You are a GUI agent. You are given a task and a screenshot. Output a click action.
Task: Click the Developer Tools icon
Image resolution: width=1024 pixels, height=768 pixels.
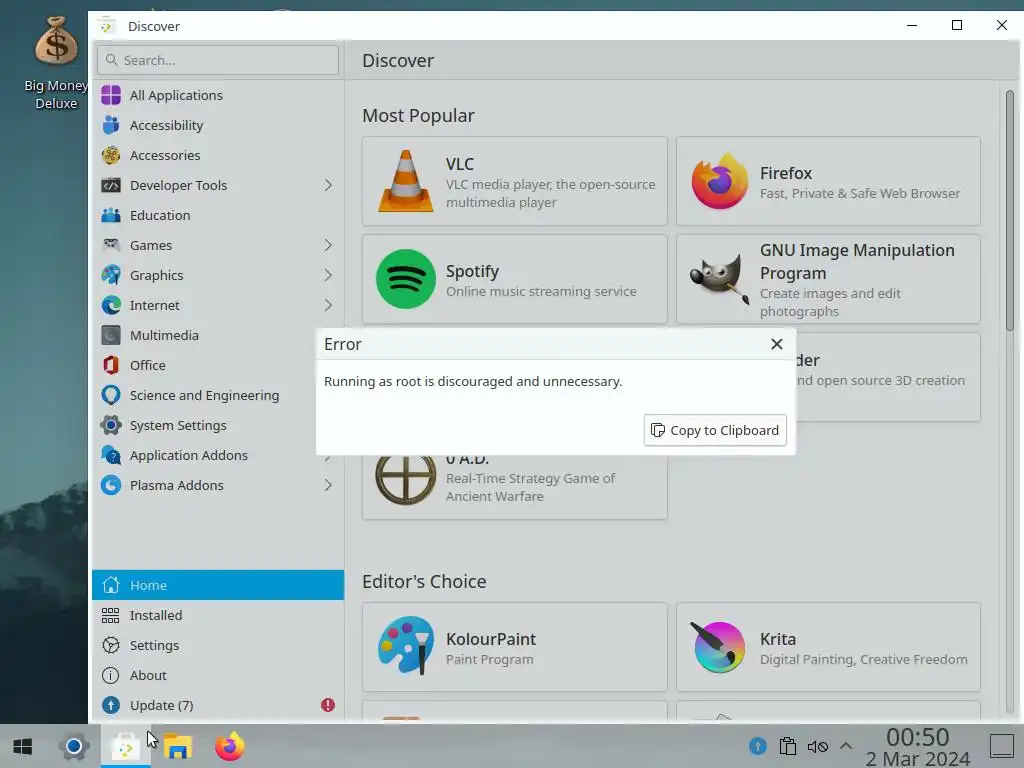point(111,185)
